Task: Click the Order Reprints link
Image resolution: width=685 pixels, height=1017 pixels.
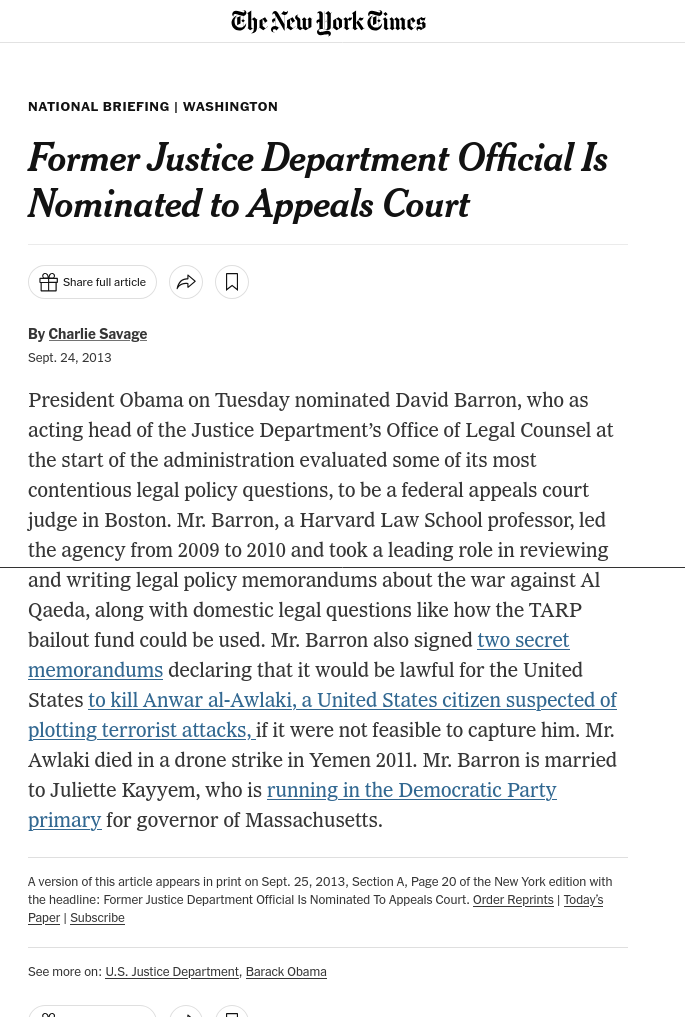Action: 513,900
